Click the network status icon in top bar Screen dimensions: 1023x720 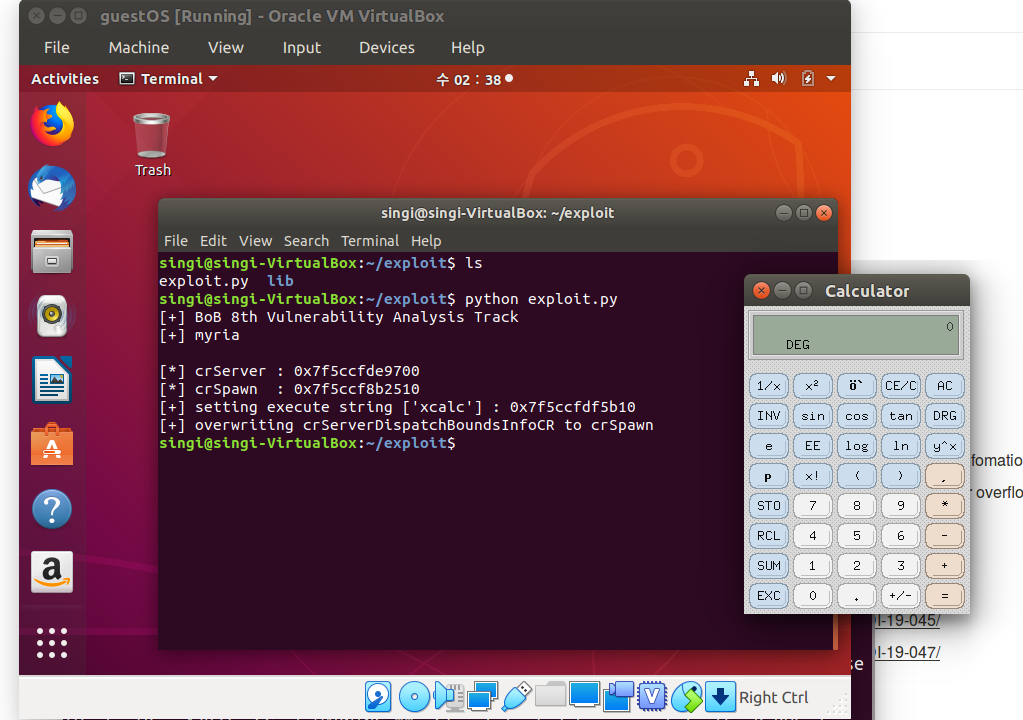click(x=751, y=79)
